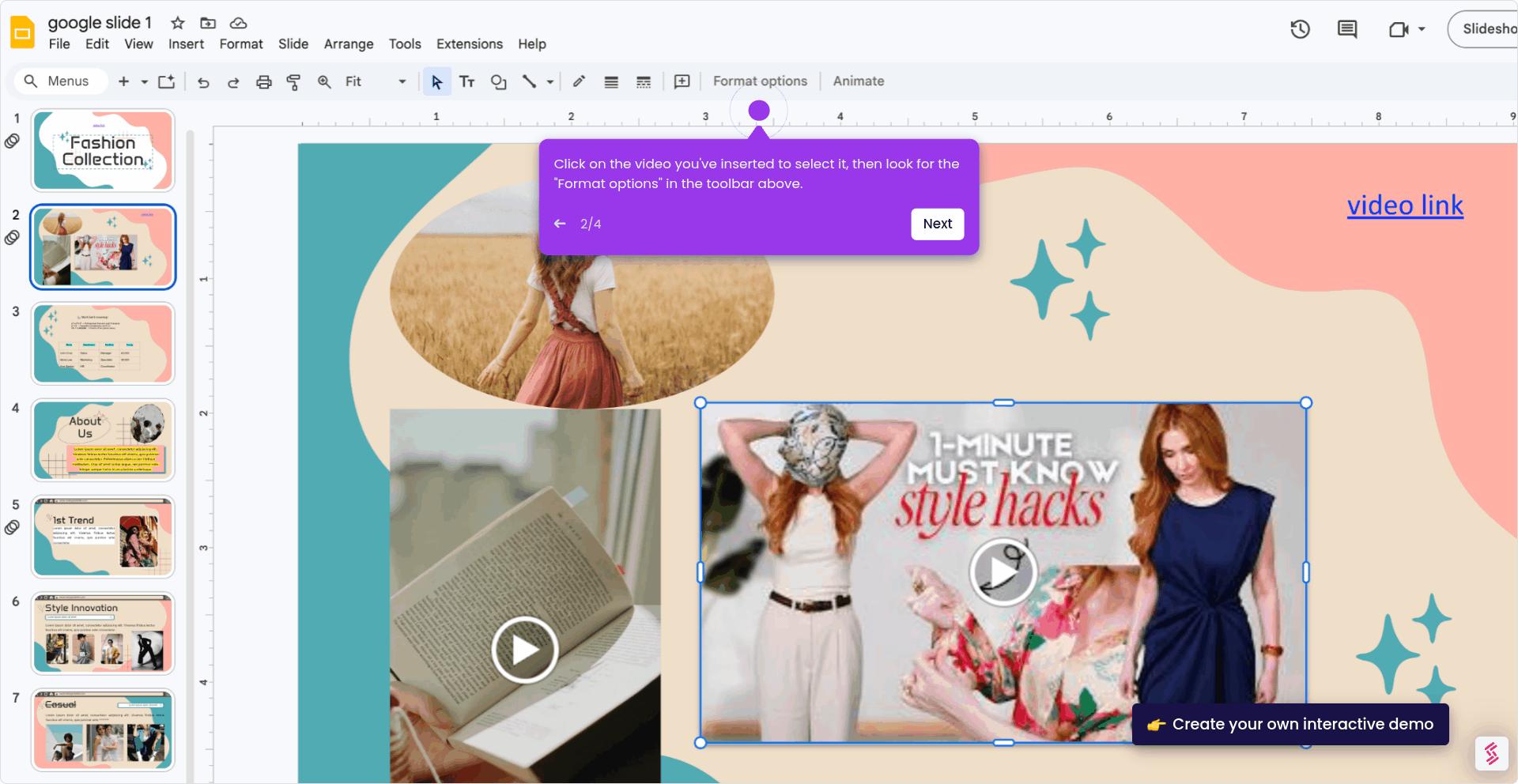Expand the camera meeting dropdown arrow
Image resolution: width=1518 pixels, height=784 pixels.
pos(1422,30)
